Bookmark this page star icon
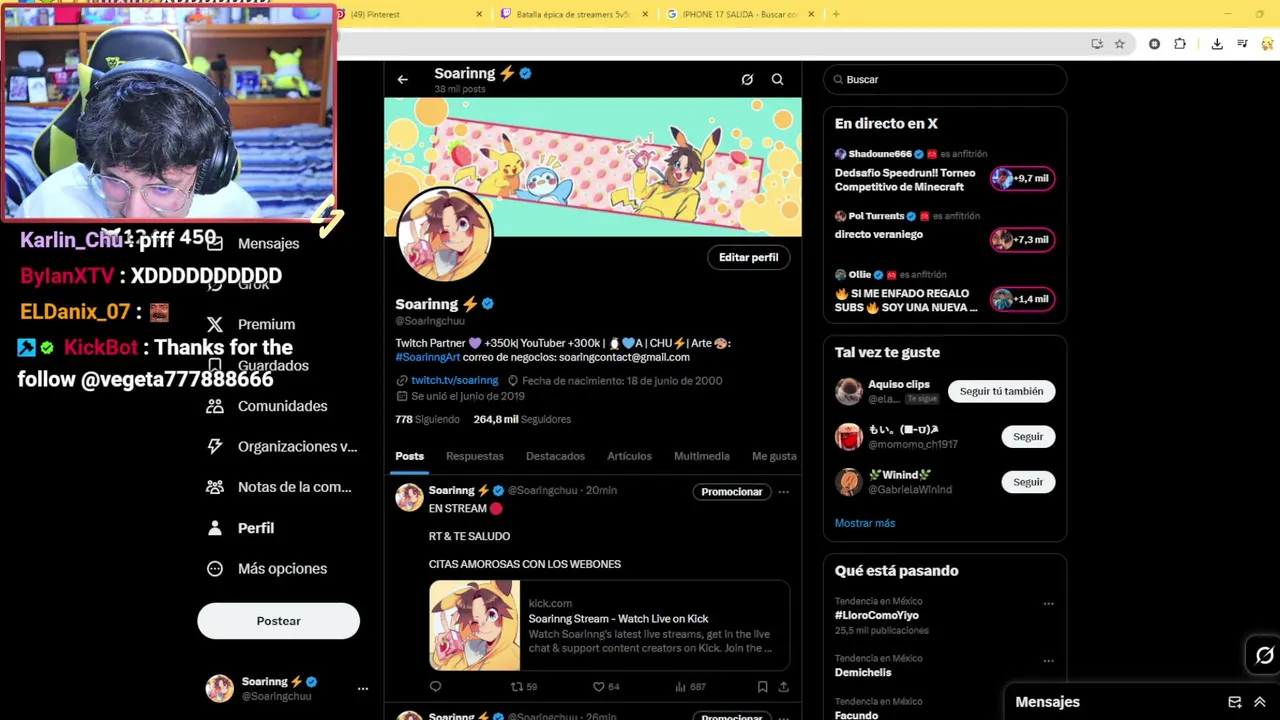Image resolution: width=1280 pixels, height=720 pixels. point(1120,44)
